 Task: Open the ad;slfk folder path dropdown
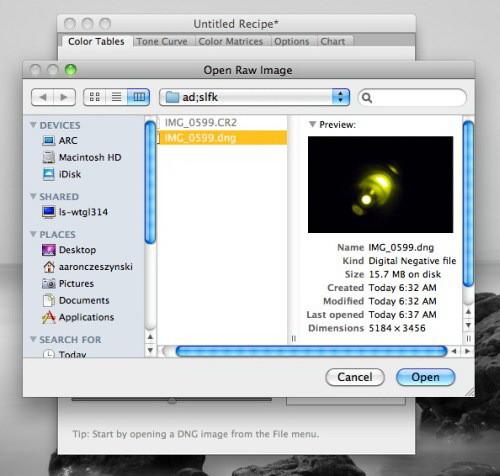255,97
